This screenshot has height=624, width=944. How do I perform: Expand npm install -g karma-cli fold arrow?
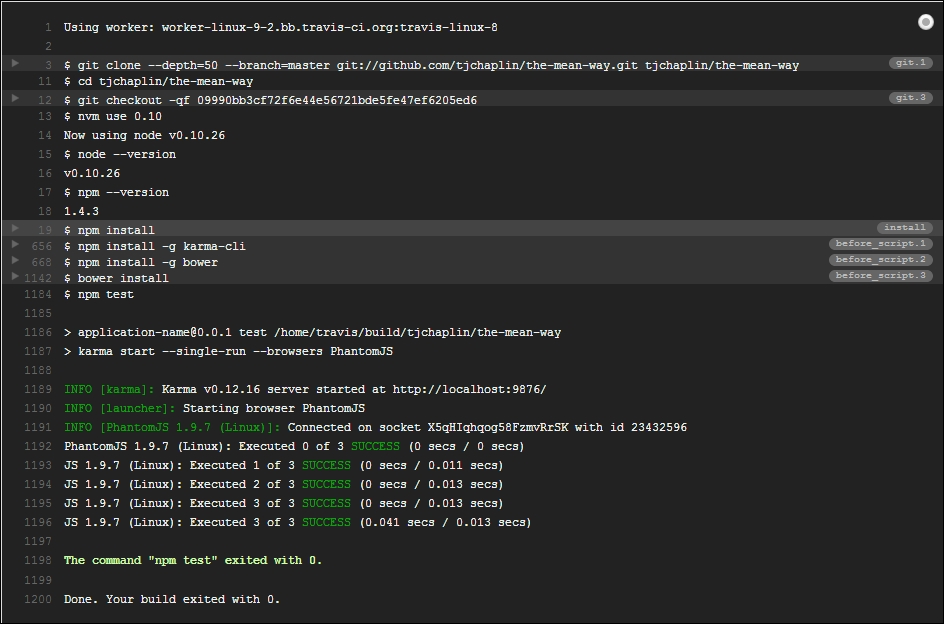16,244
